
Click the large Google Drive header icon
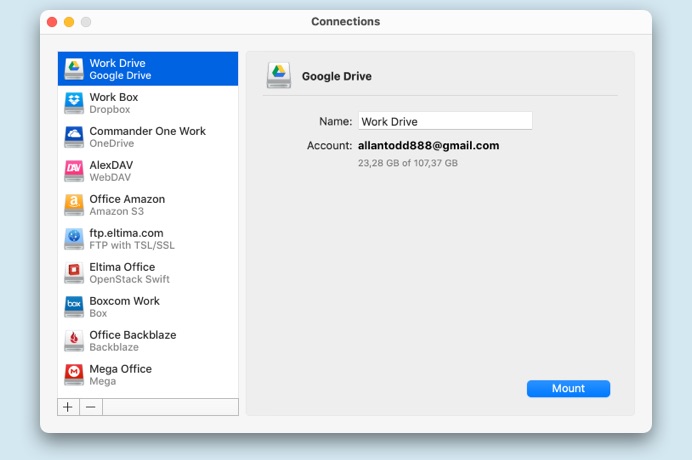278,75
